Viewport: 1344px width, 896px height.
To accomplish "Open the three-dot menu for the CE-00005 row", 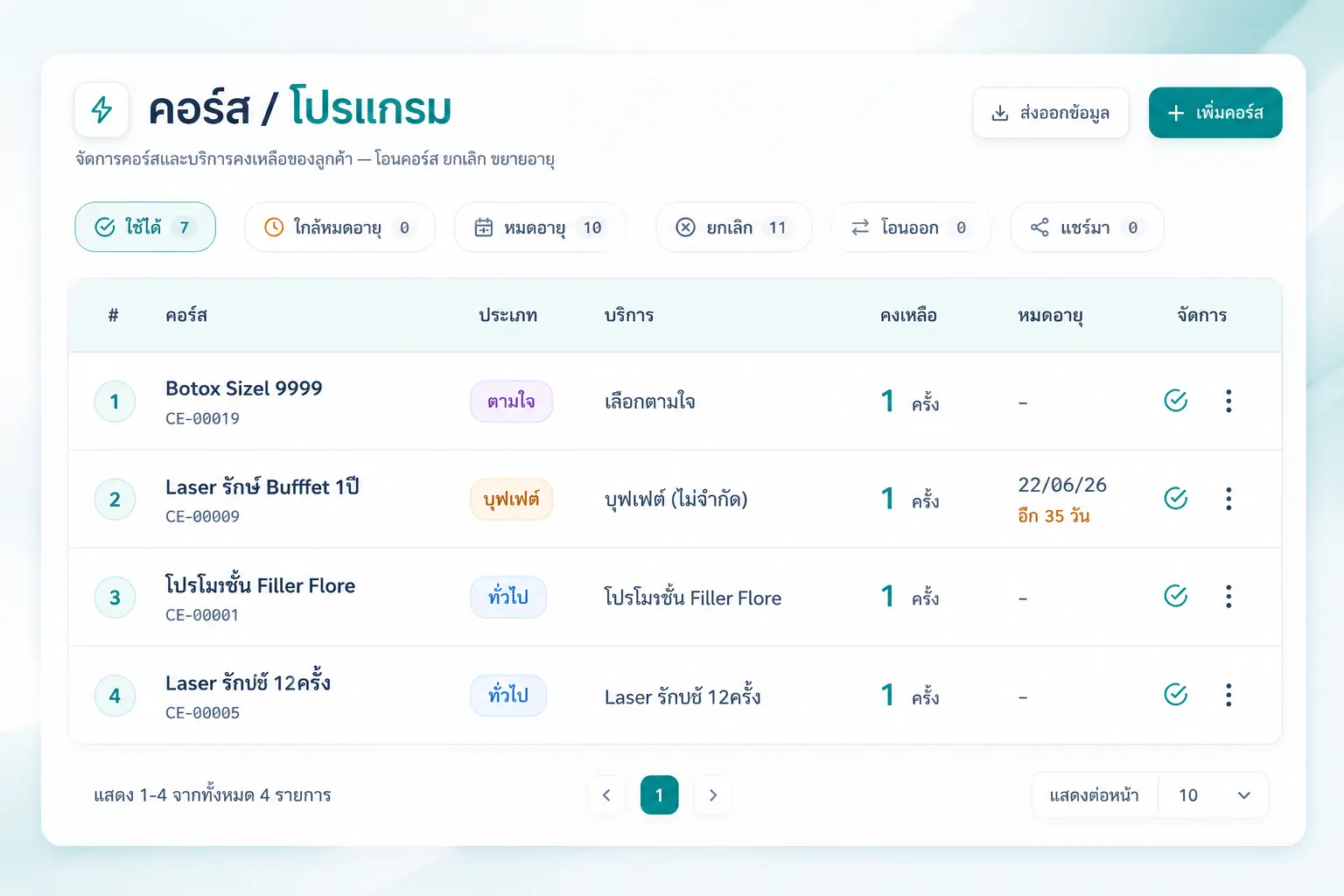I will pos(1228,695).
